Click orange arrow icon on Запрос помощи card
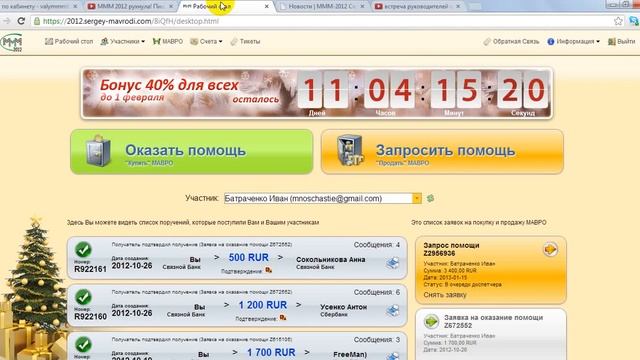Viewport: 640px width, 360px height. tap(550, 249)
